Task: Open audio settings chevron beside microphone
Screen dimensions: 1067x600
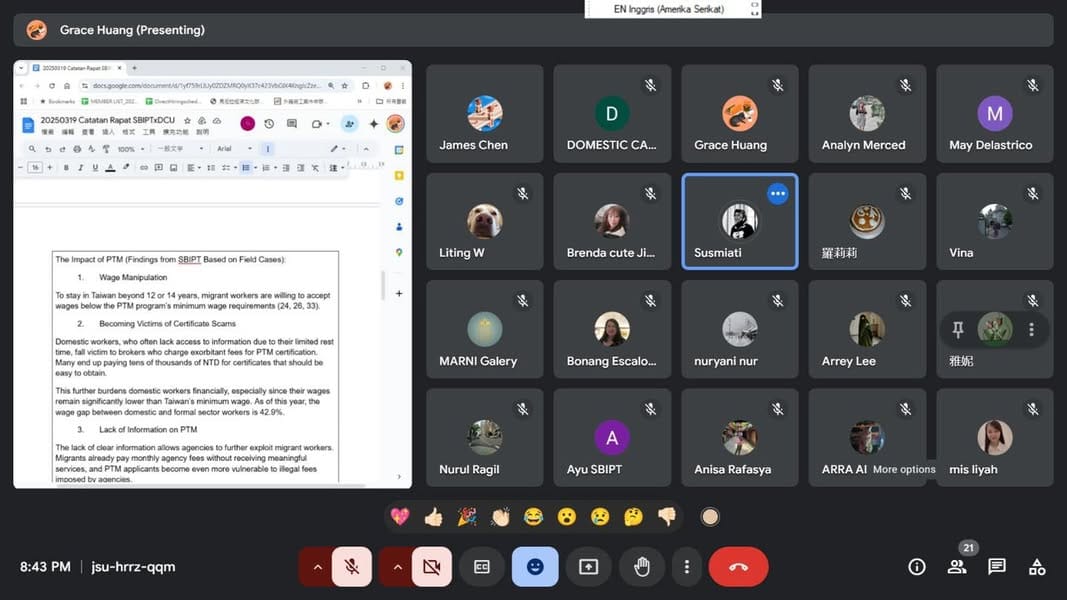Action: click(x=317, y=566)
